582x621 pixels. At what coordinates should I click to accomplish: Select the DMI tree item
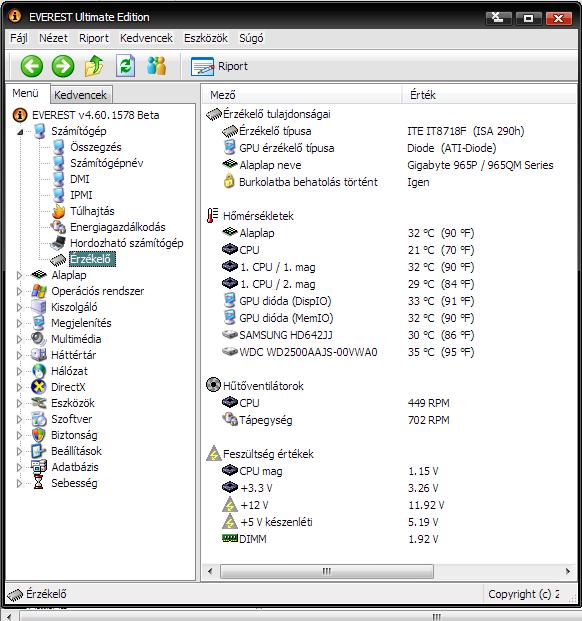(80, 179)
